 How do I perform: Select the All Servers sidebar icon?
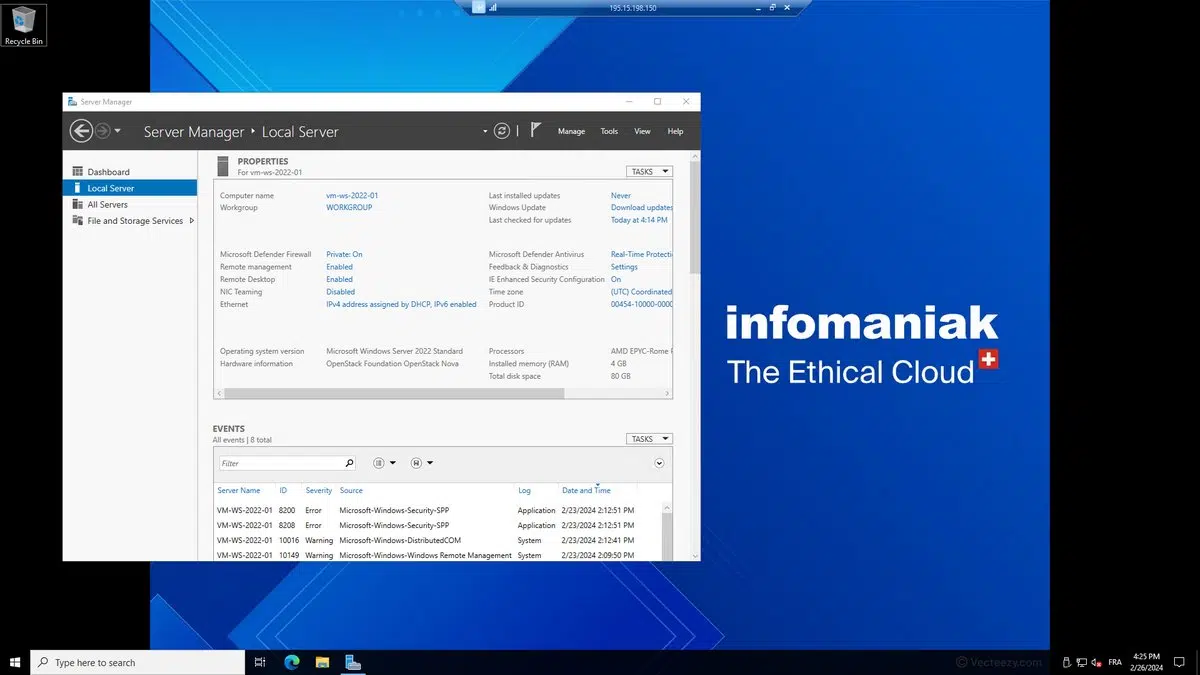78,204
